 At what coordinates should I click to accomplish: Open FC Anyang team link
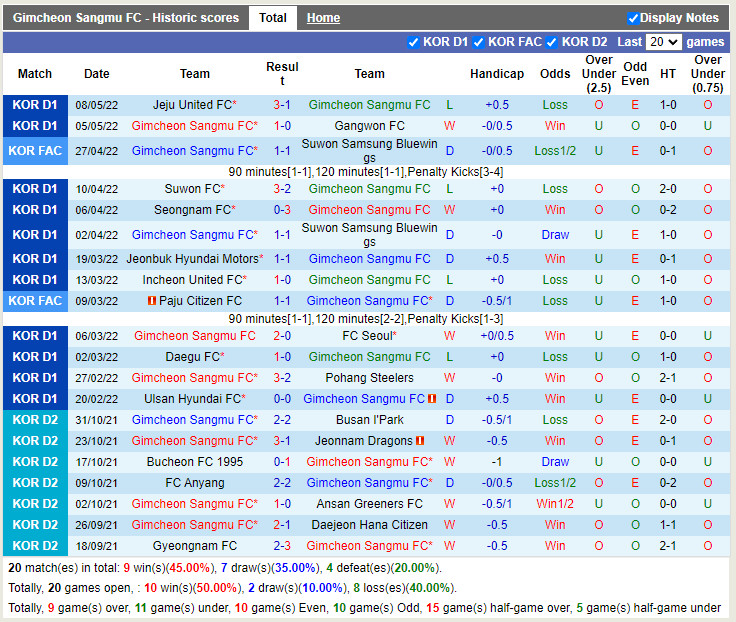click(195, 483)
